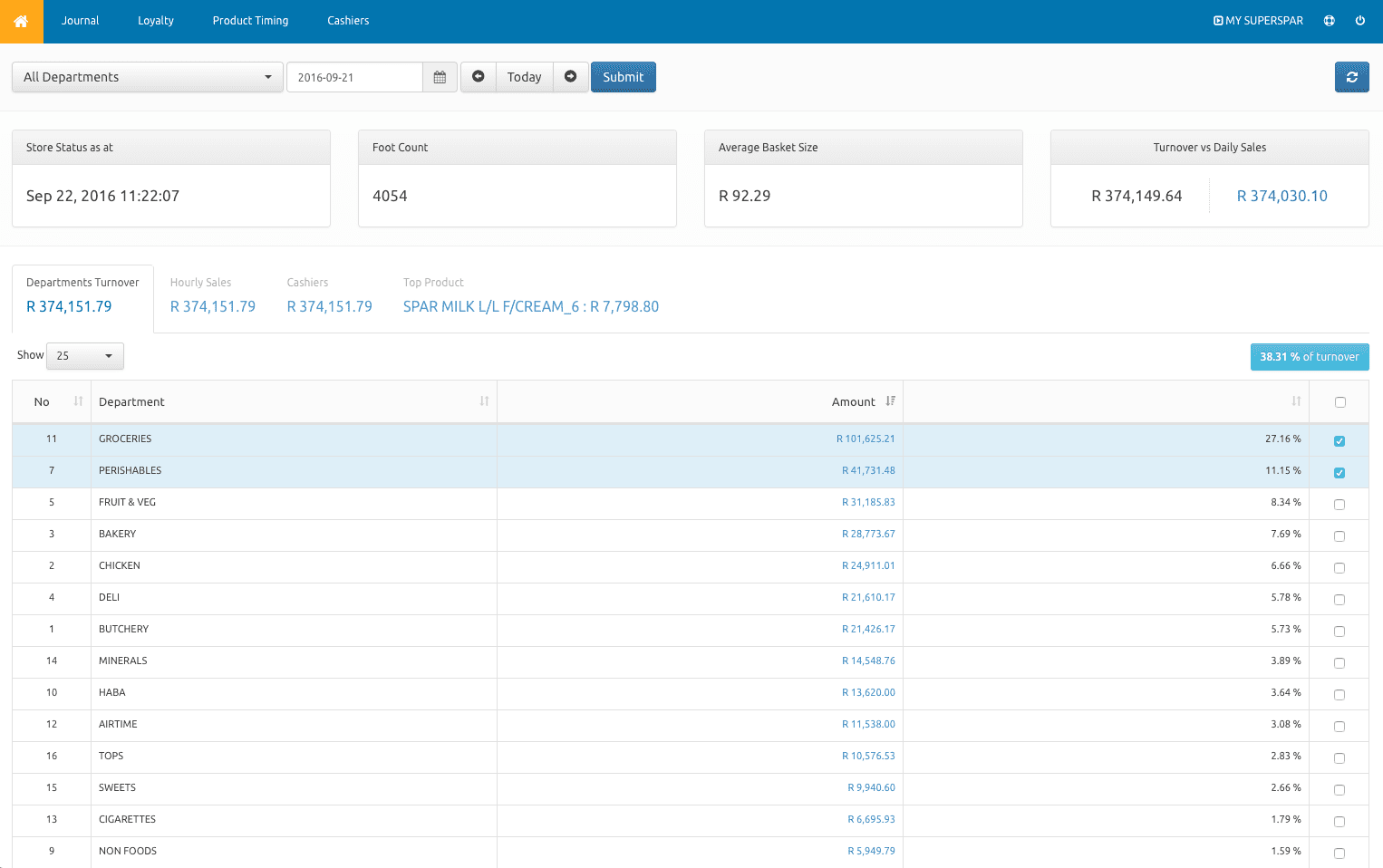Open CHICKEN amount R 24,911.01
This screenshot has width=1383, height=868.
tap(868, 565)
